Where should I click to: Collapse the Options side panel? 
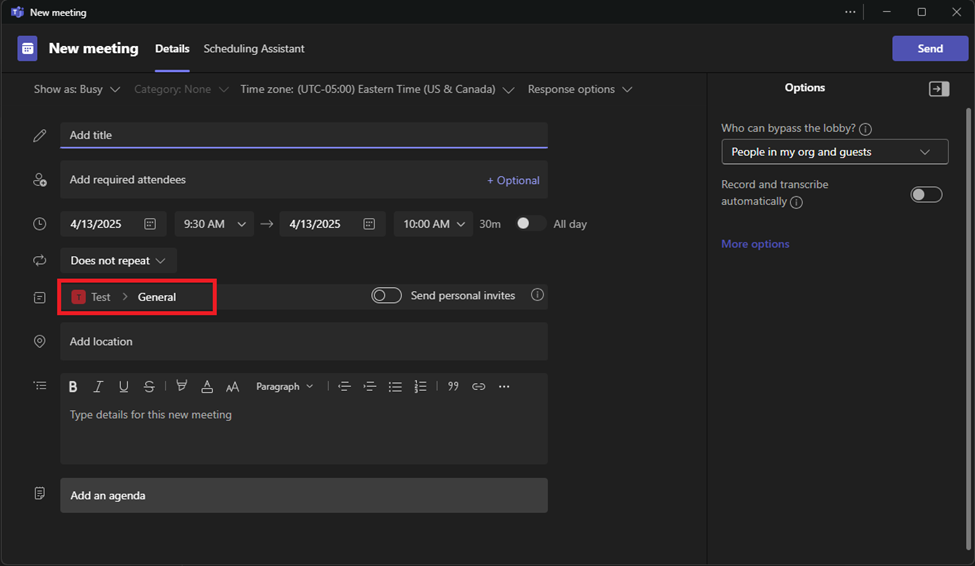939,89
